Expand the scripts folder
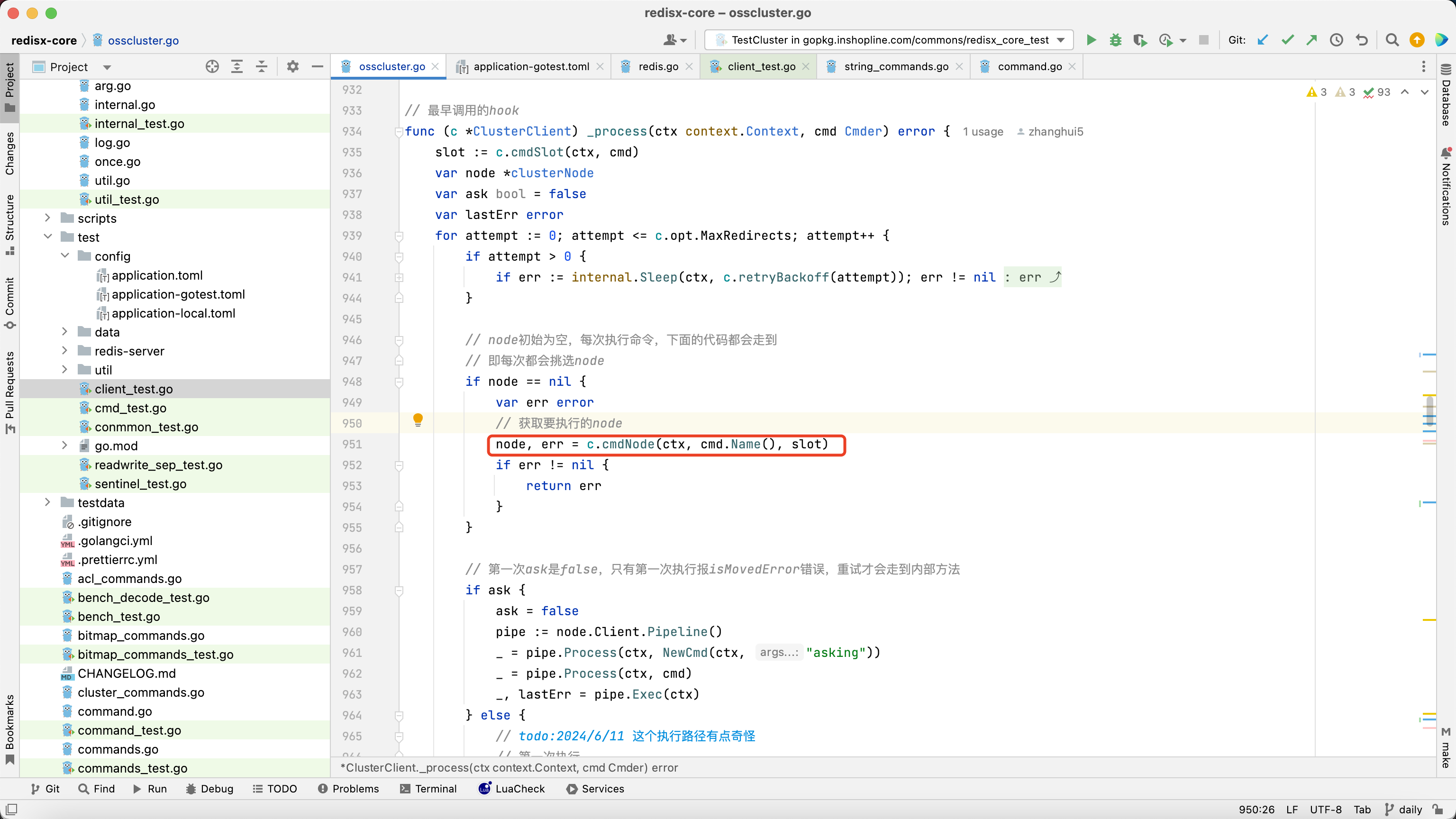 (x=47, y=218)
